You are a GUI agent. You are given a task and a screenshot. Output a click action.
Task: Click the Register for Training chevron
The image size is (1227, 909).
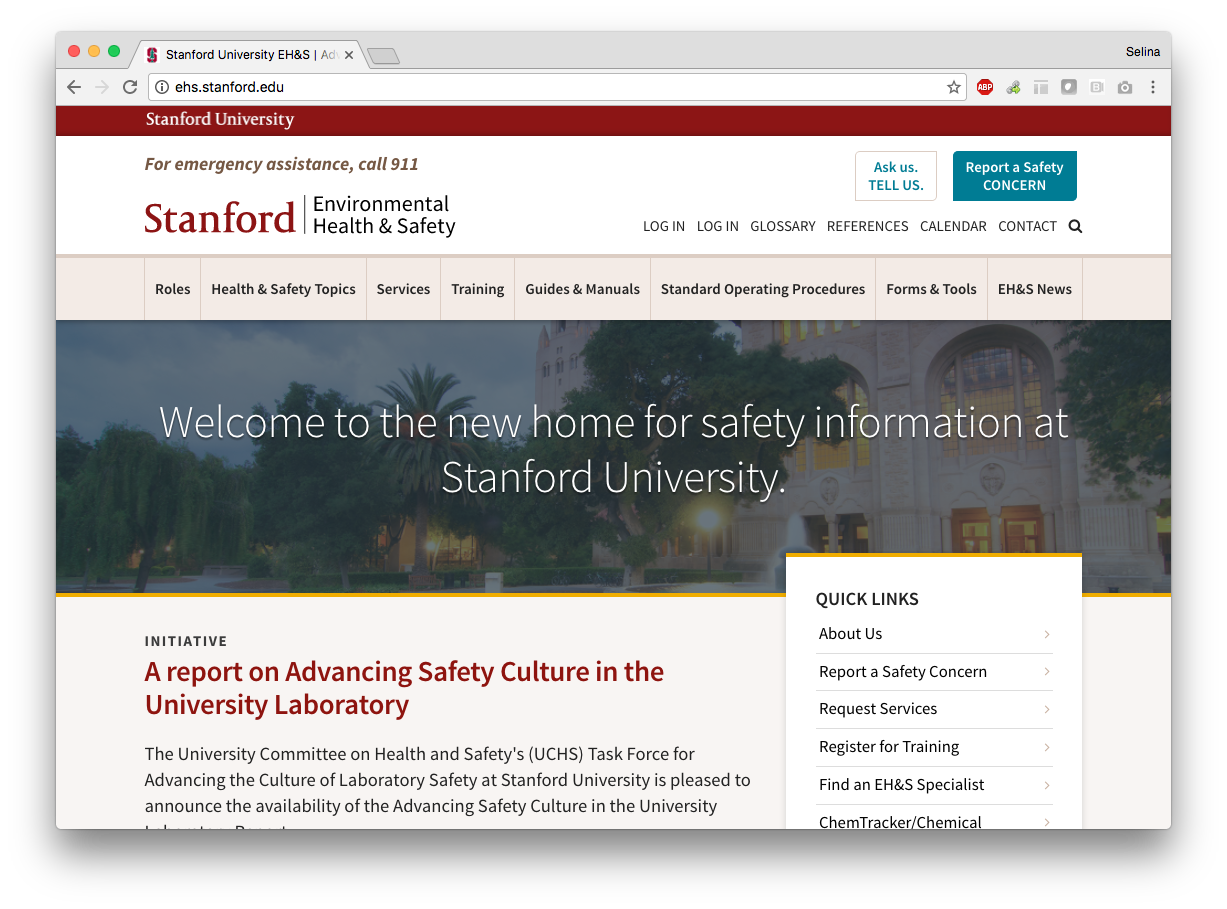(x=1047, y=747)
